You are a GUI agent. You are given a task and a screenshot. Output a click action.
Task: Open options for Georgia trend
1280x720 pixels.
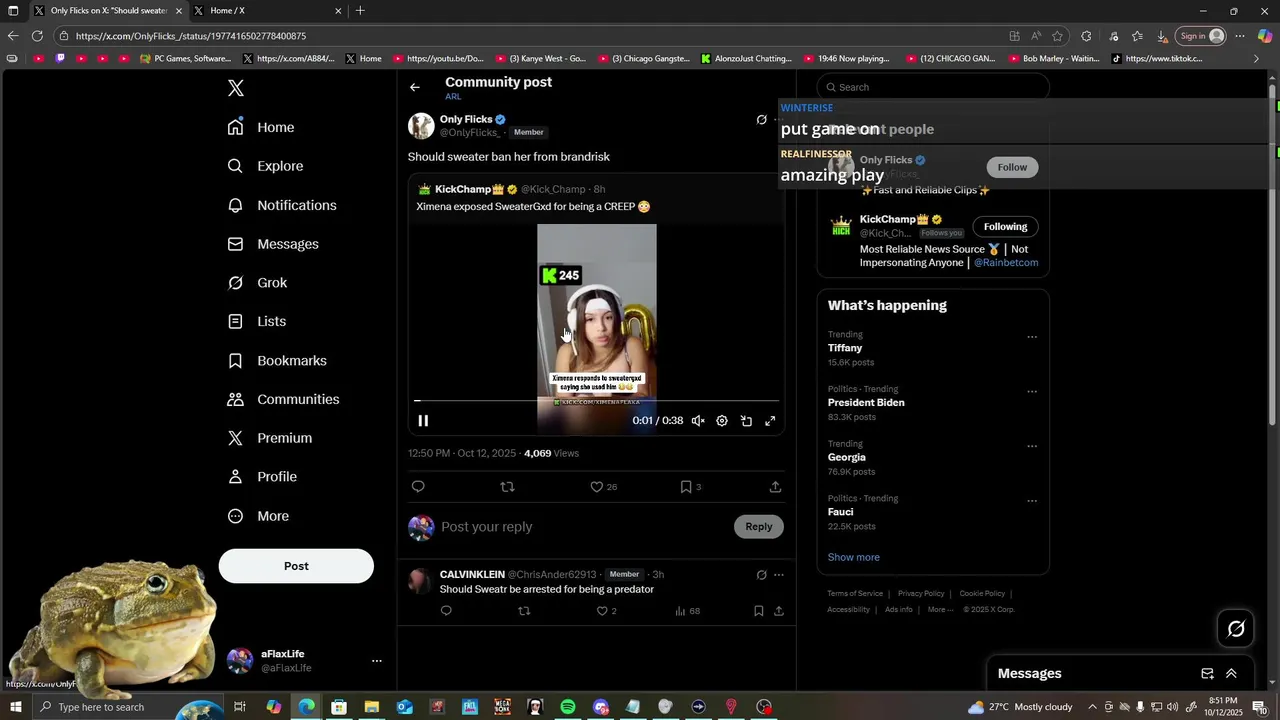pyautogui.click(x=1032, y=446)
